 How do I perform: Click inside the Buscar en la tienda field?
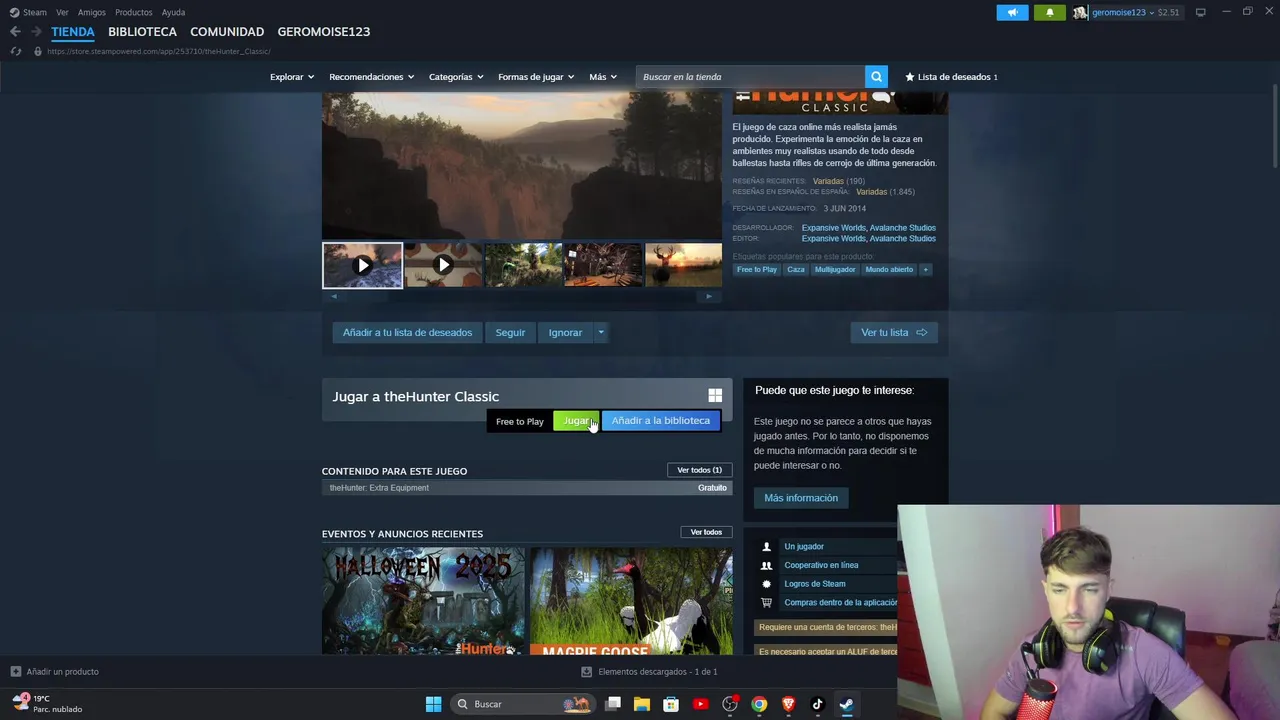pos(750,77)
